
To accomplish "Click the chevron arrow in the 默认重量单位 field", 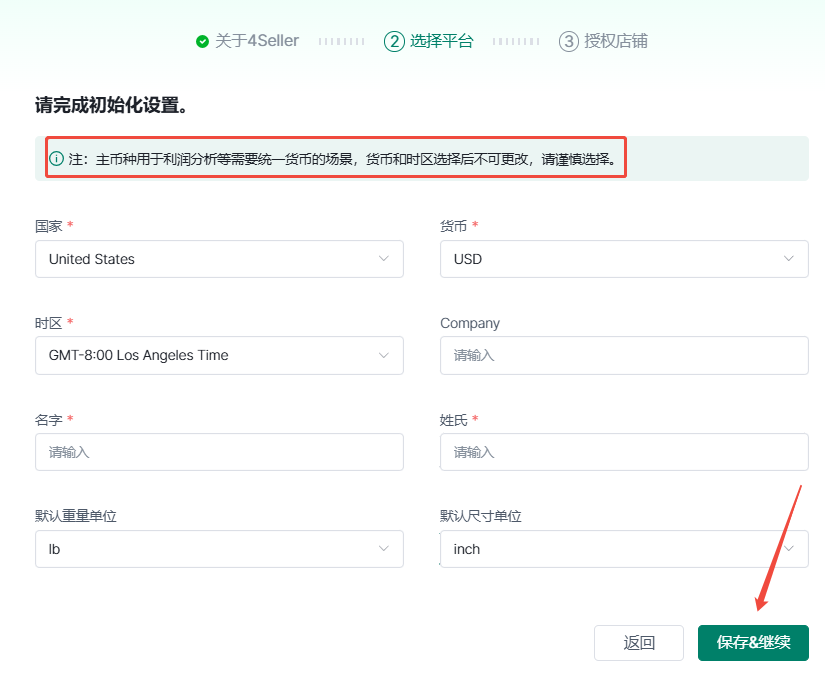I will (x=384, y=549).
